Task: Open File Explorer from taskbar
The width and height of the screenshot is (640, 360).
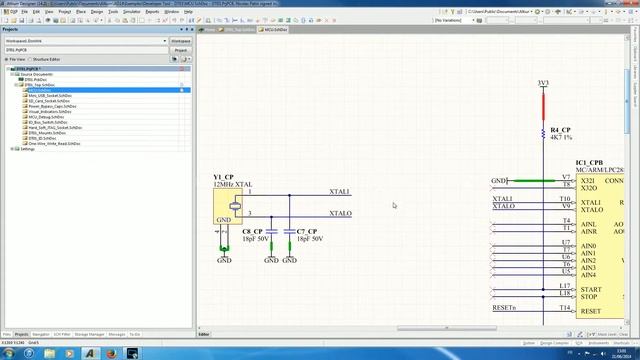Action: (x=49, y=353)
